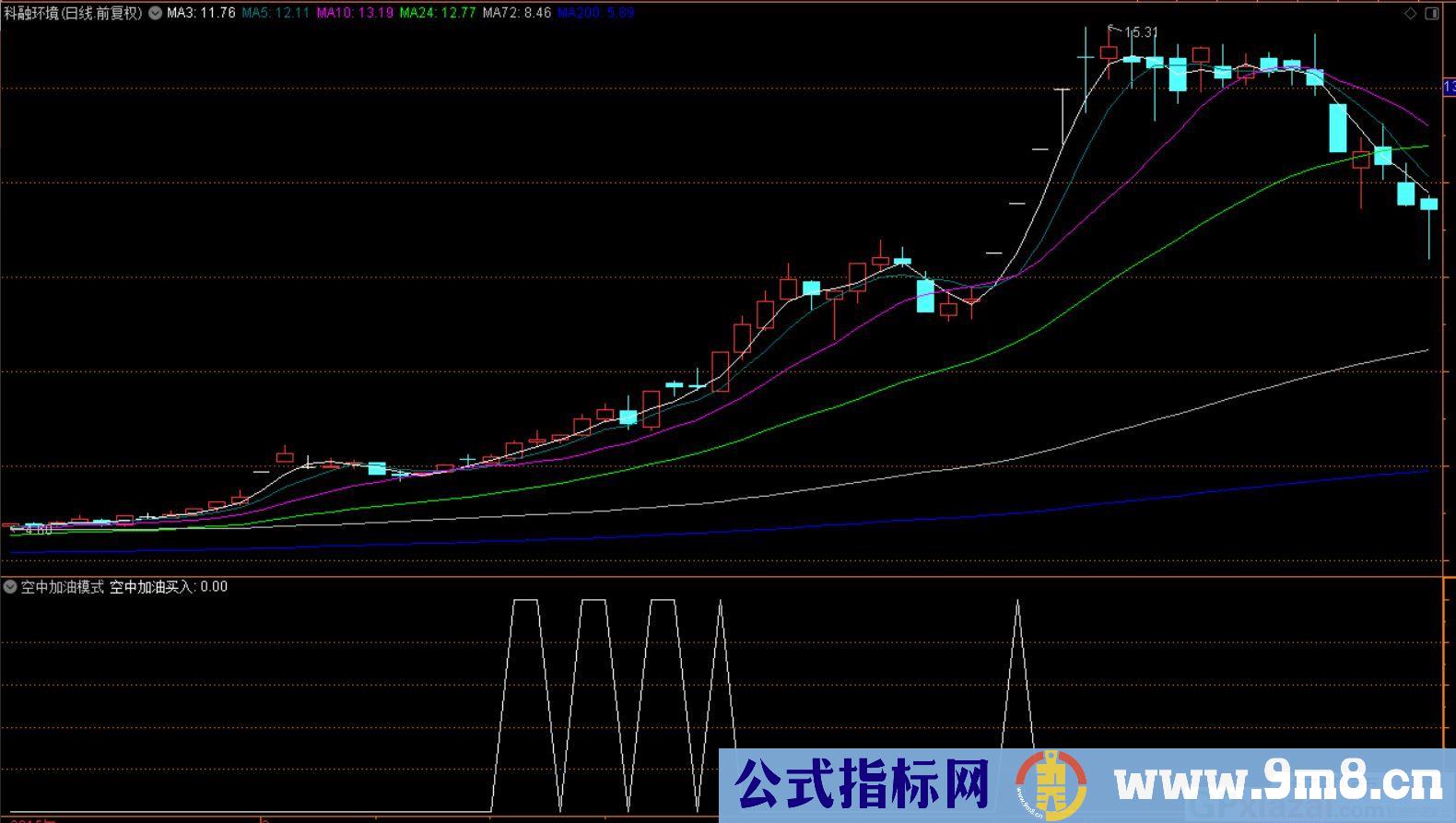Click the 空中加油买入: 0.00 value
The height and width of the screenshot is (823, 1456).
[x=169, y=587]
